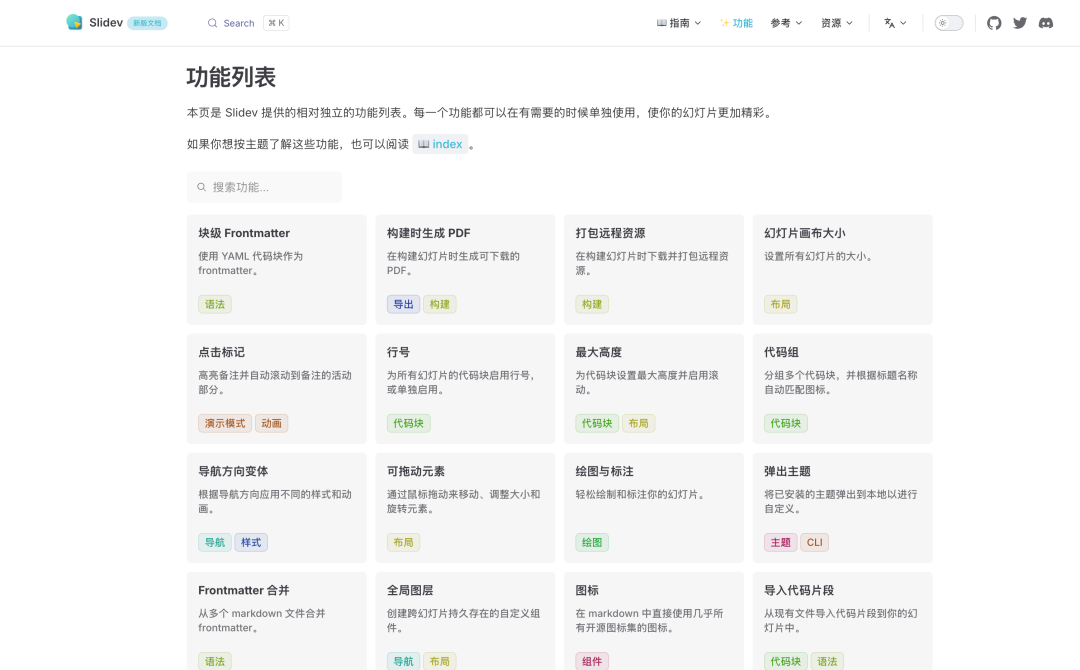The width and height of the screenshot is (1080, 670).
Task: Click the Slidev logo icon
Action: [75, 22]
